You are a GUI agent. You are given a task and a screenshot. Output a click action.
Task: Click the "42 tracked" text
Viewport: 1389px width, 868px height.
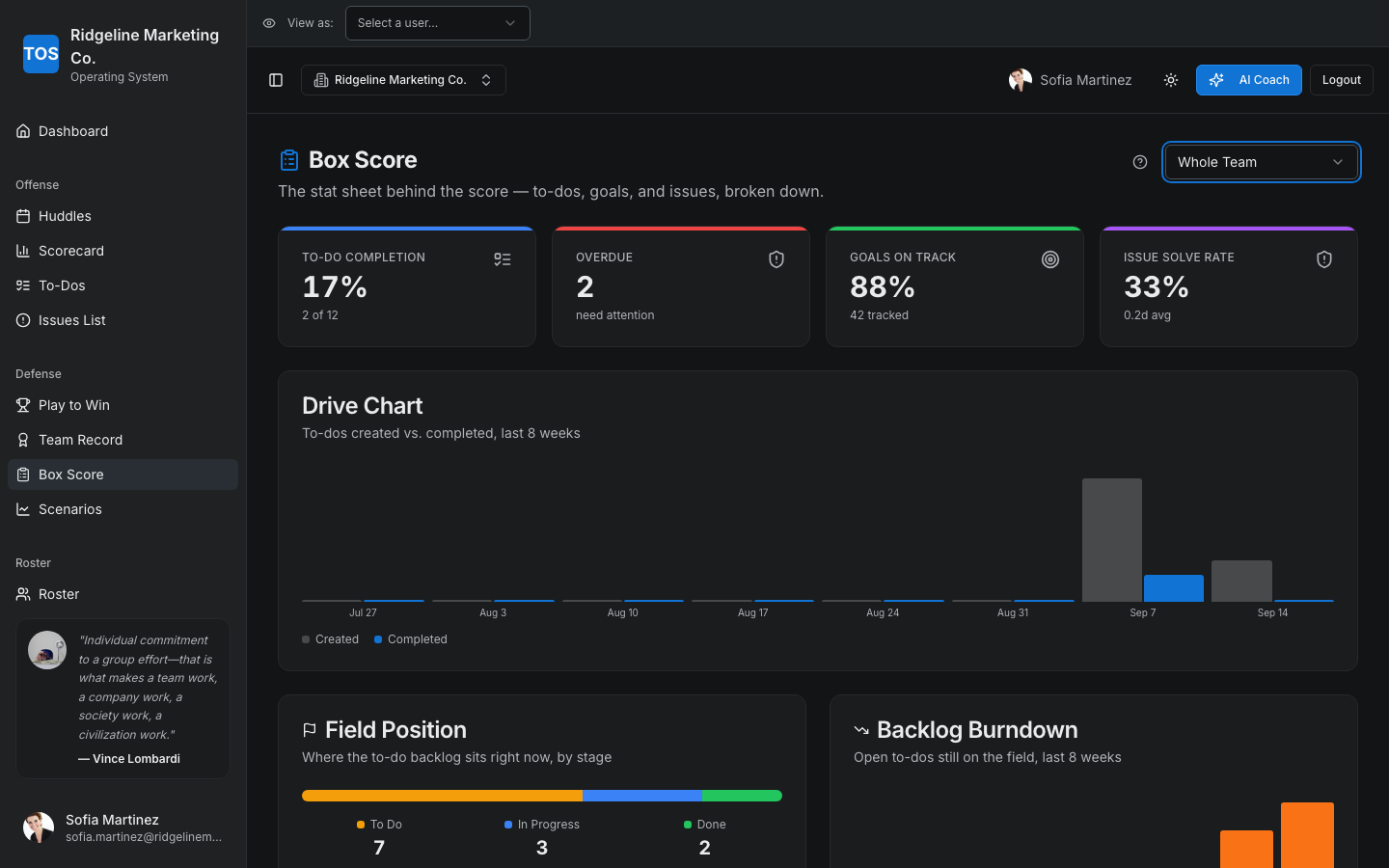(879, 315)
